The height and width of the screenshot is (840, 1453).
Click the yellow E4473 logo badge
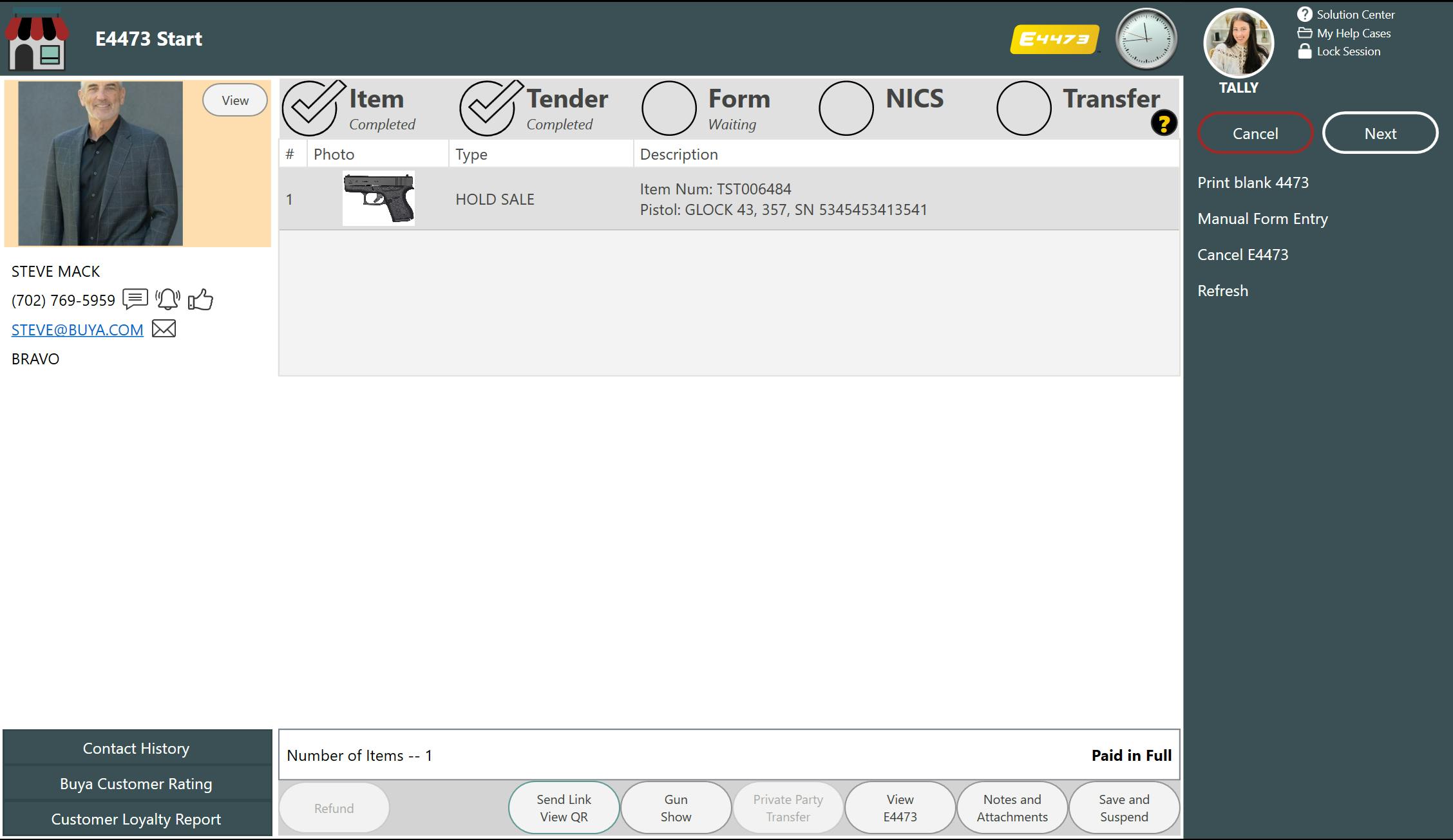(x=1055, y=40)
